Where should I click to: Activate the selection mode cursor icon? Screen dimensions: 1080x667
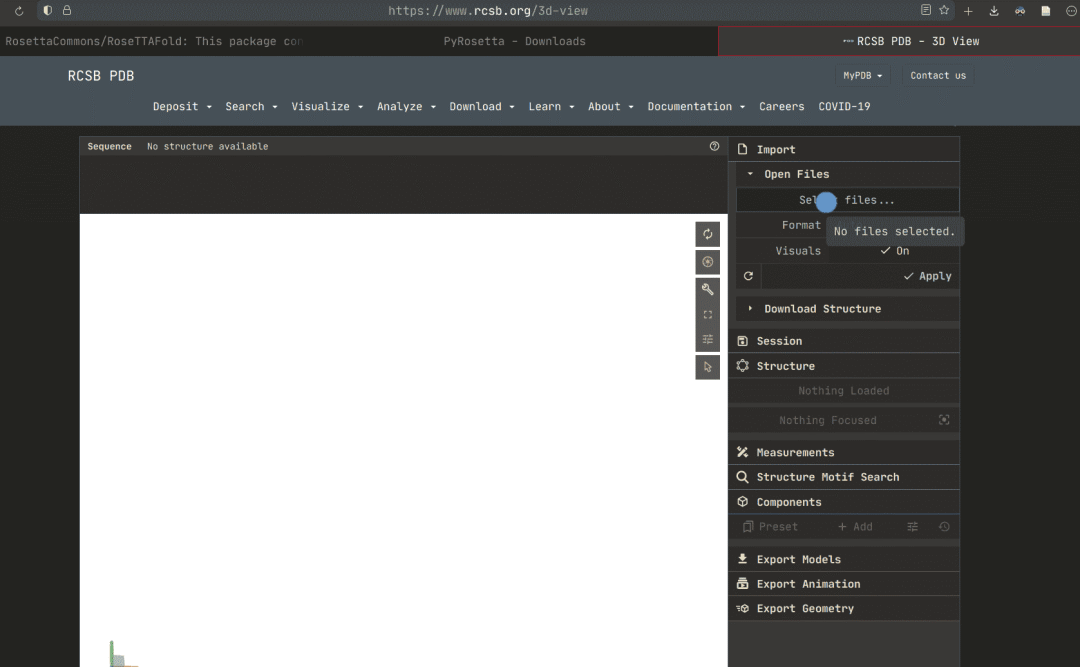[707, 367]
